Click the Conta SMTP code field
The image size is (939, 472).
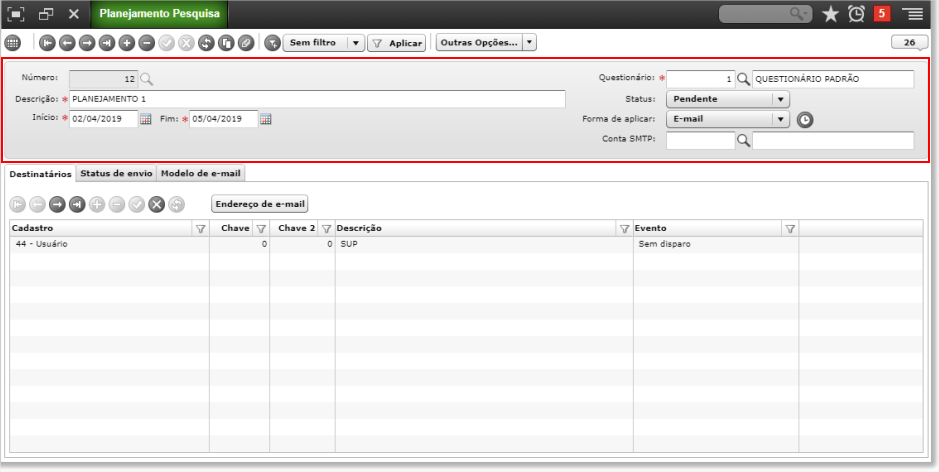pos(701,141)
